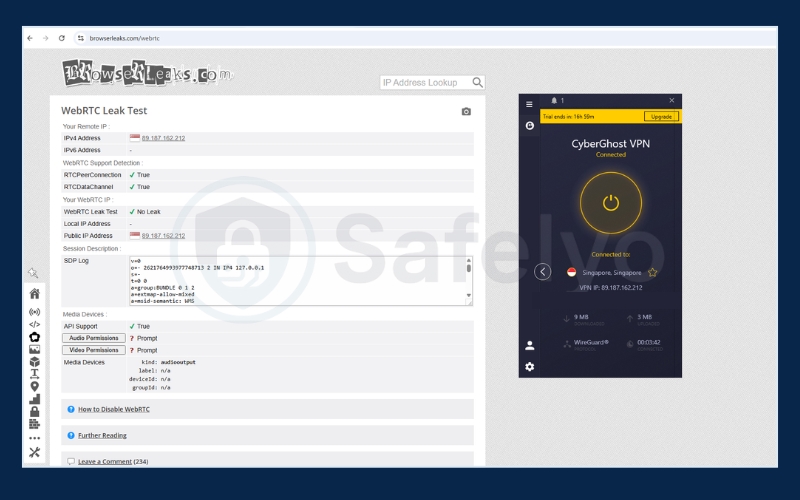Click the API Support row label
800x500 pixels.
click(x=81, y=326)
